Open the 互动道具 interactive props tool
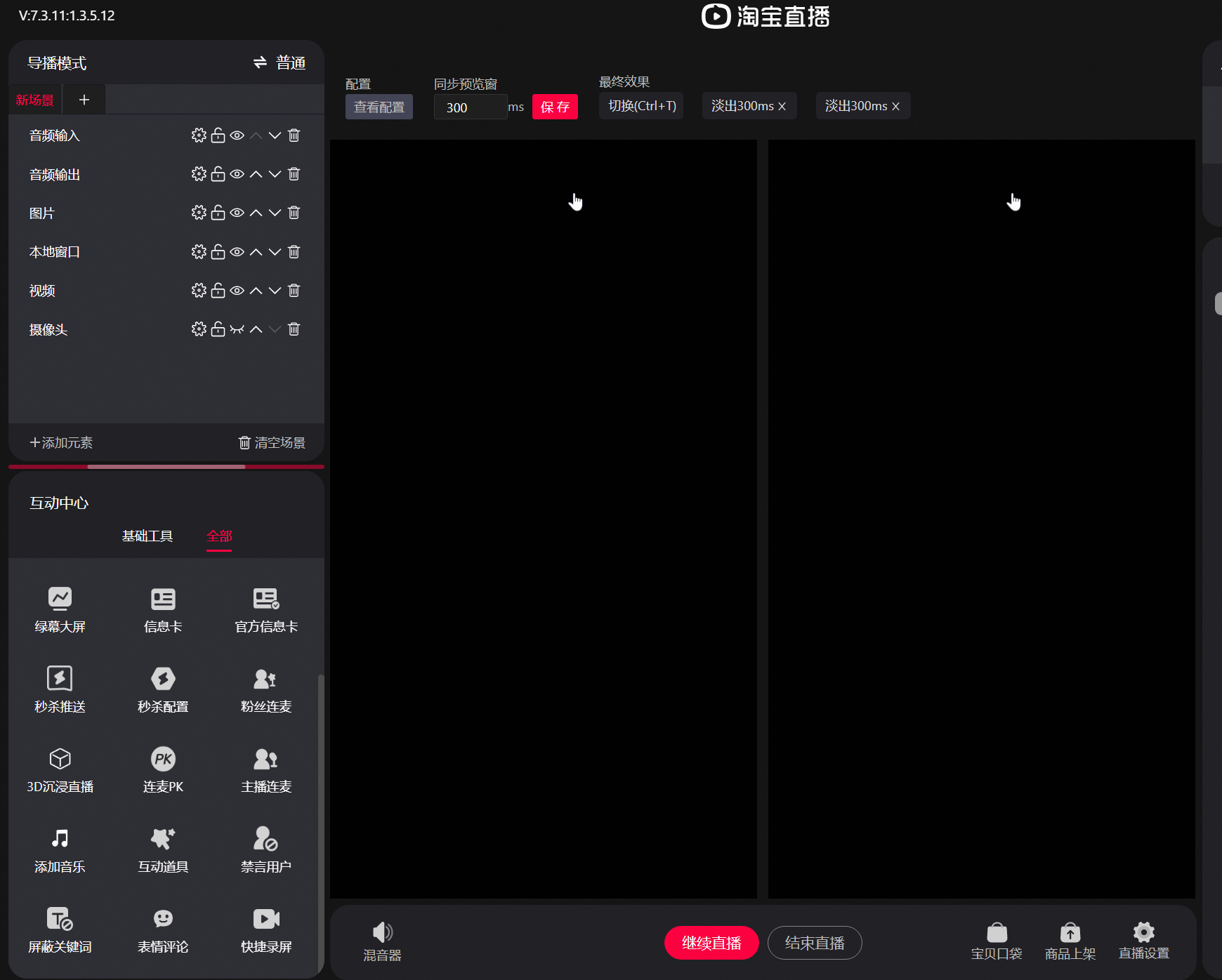 click(x=163, y=849)
